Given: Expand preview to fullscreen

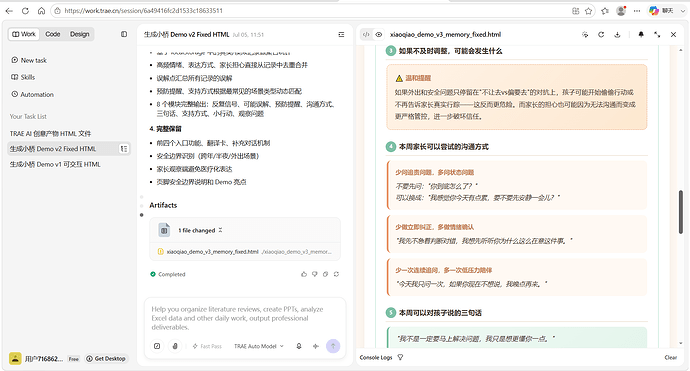Looking at the screenshot, I should [657, 34].
